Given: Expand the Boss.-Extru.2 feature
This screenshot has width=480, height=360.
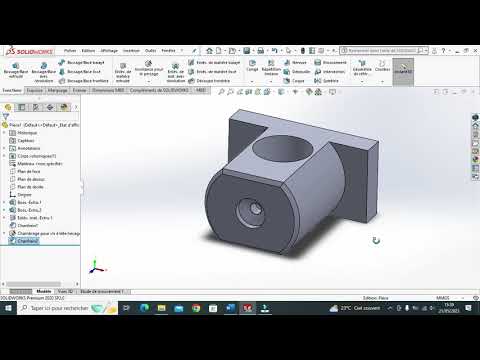Looking at the screenshot, I should (x=4, y=210).
